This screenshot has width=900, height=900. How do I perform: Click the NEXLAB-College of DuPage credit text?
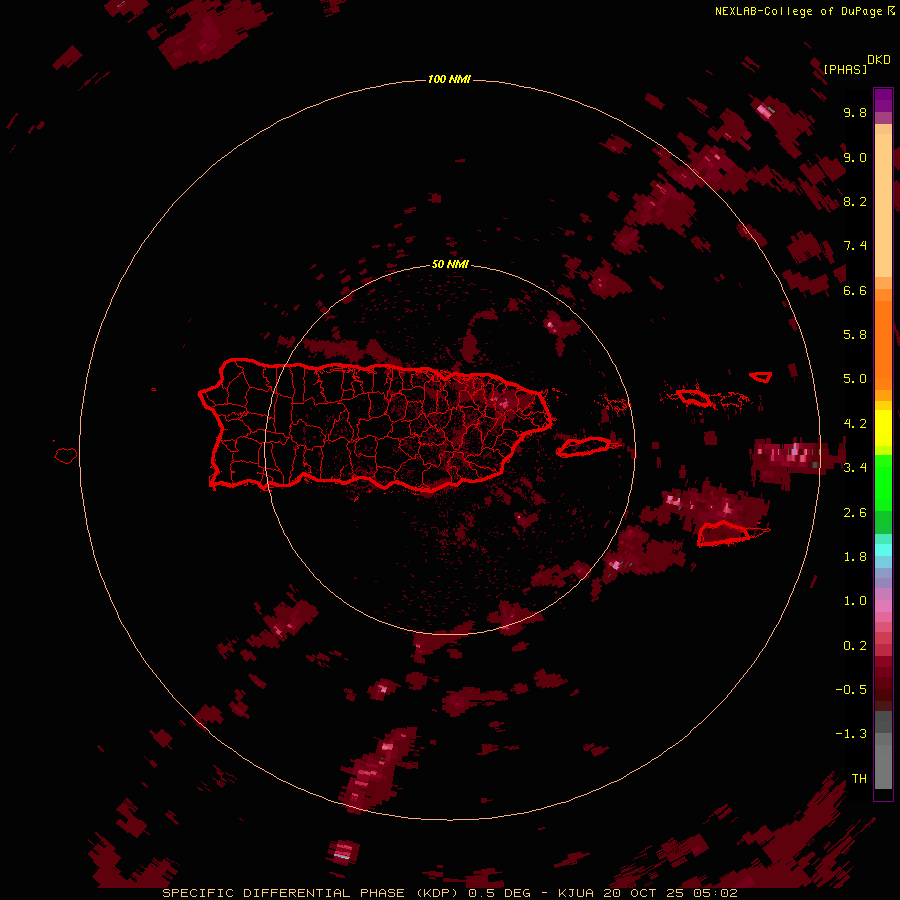(x=800, y=11)
